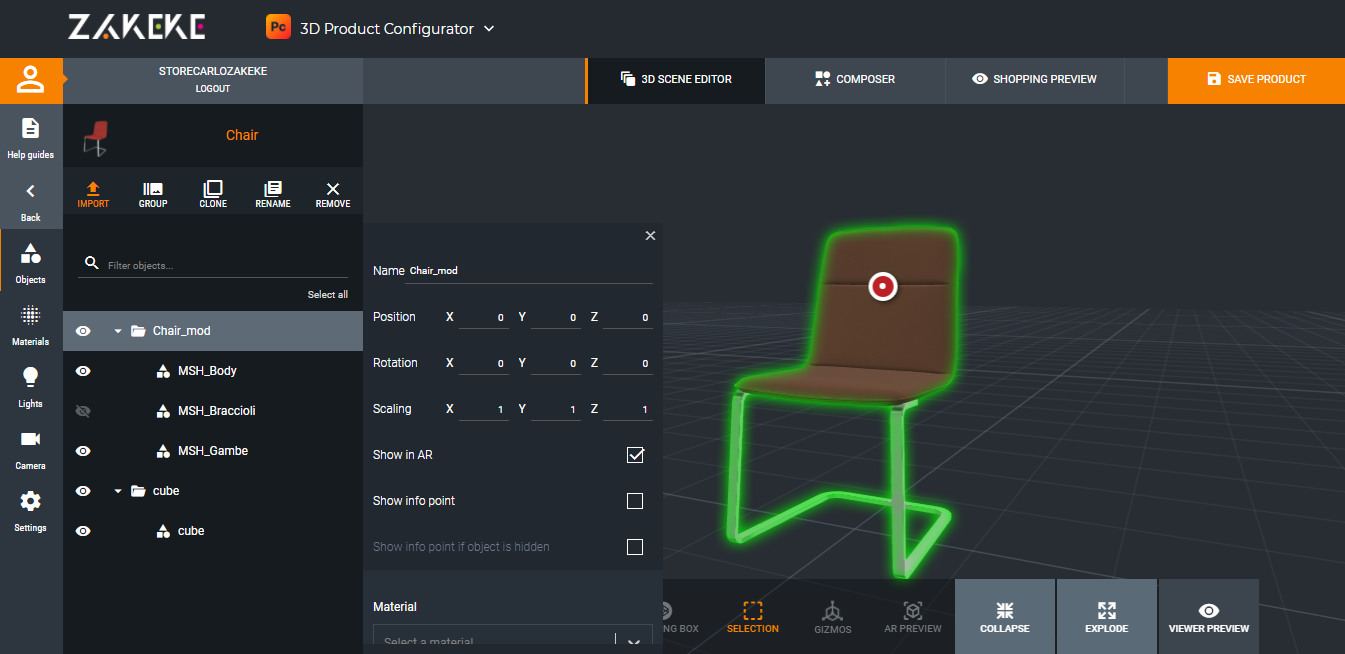The height and width of the screenshot is (654, 1345).
Task: Click the Save Product button
Action: [1255, 80]
